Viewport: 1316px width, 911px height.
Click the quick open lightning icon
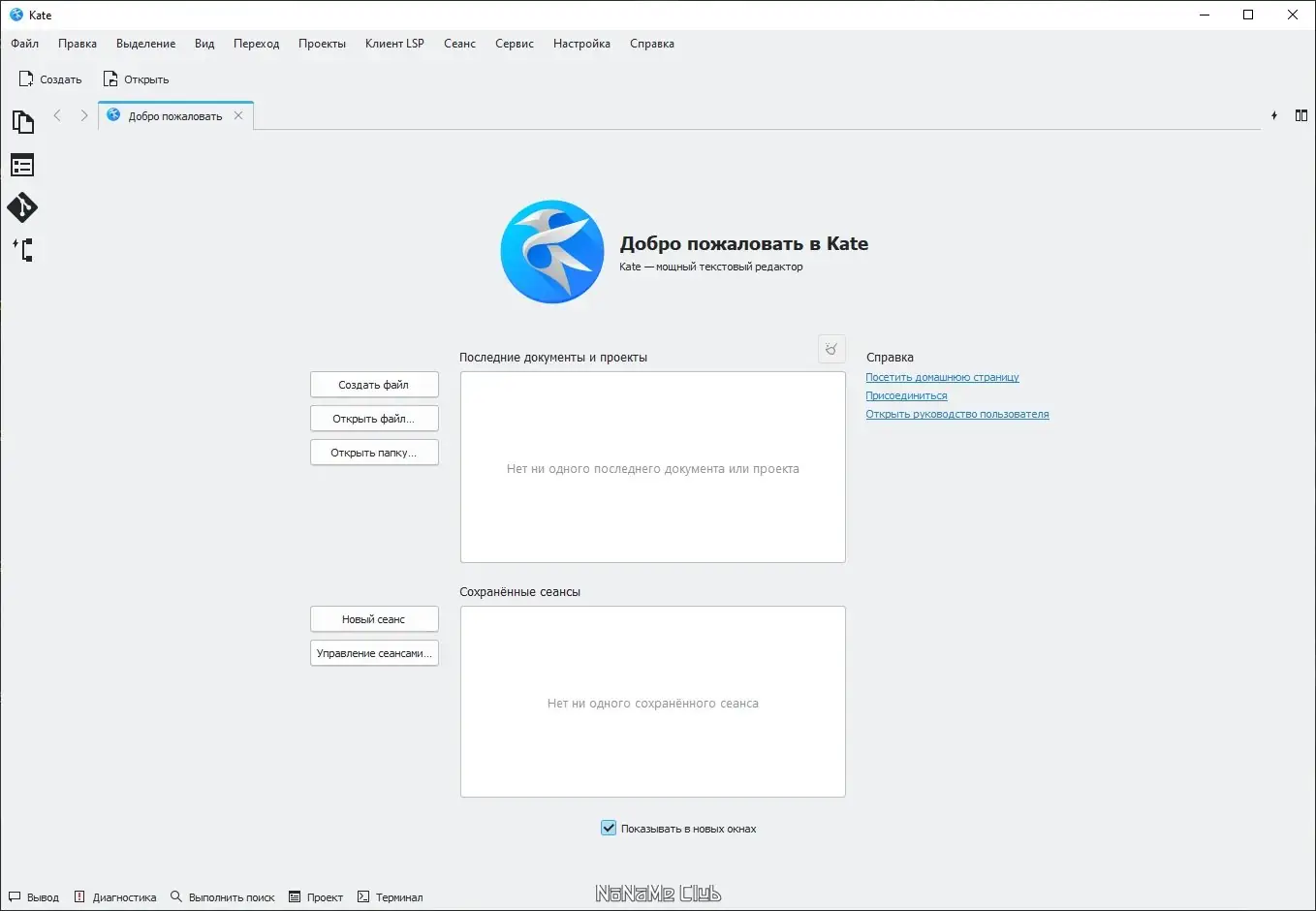tap(1274, 115)
